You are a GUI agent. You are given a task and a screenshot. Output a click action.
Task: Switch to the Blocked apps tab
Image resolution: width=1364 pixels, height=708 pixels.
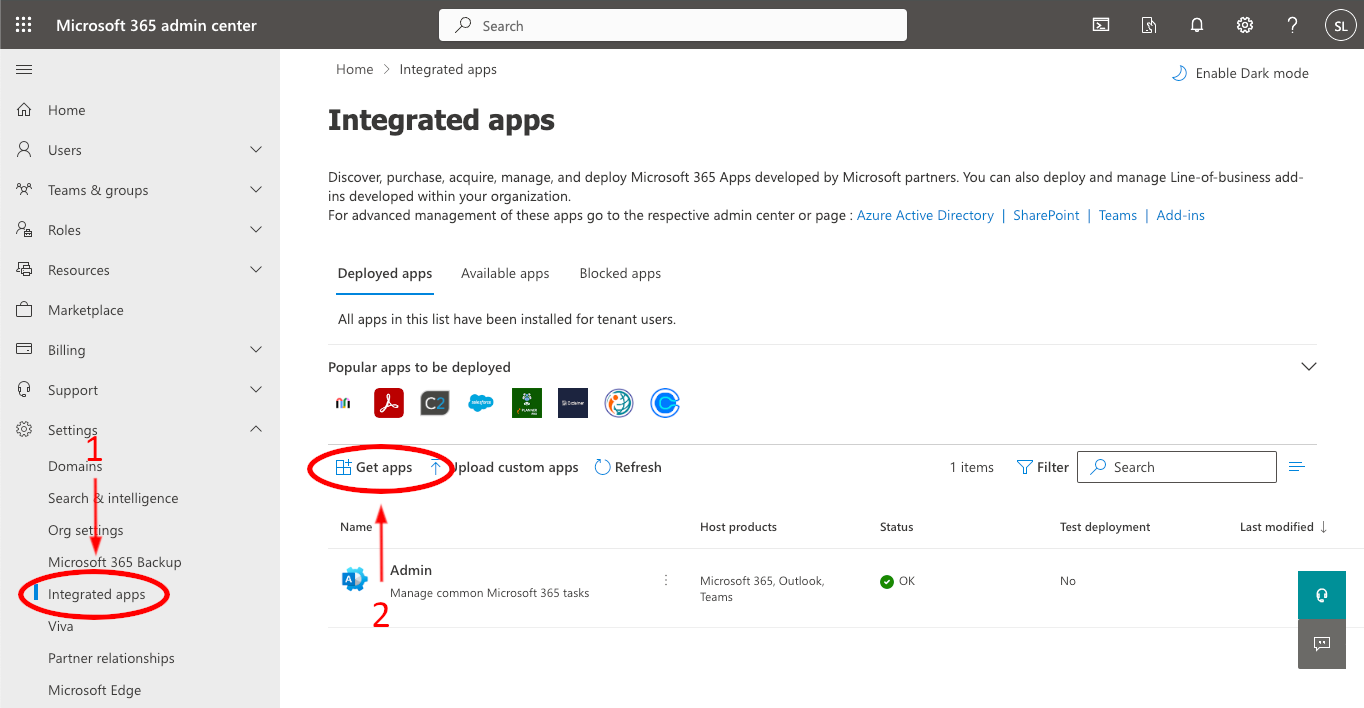coord(620,273)
